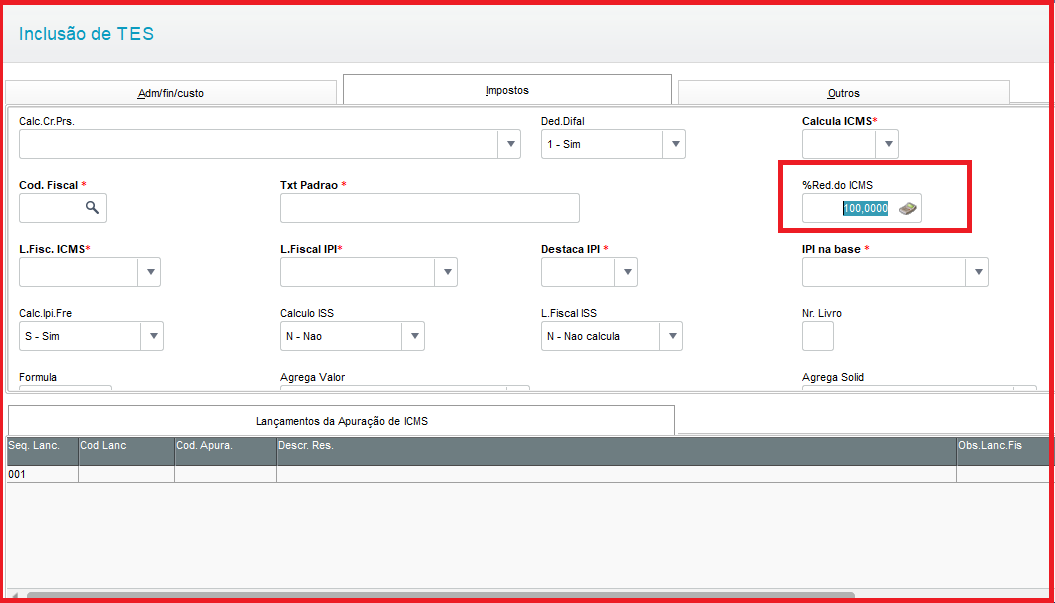The height and width of the screenshot is (603, 1055).
Task: Expand the Ded.Difal dropdown showing 1 - Sim
Action: 674,144
